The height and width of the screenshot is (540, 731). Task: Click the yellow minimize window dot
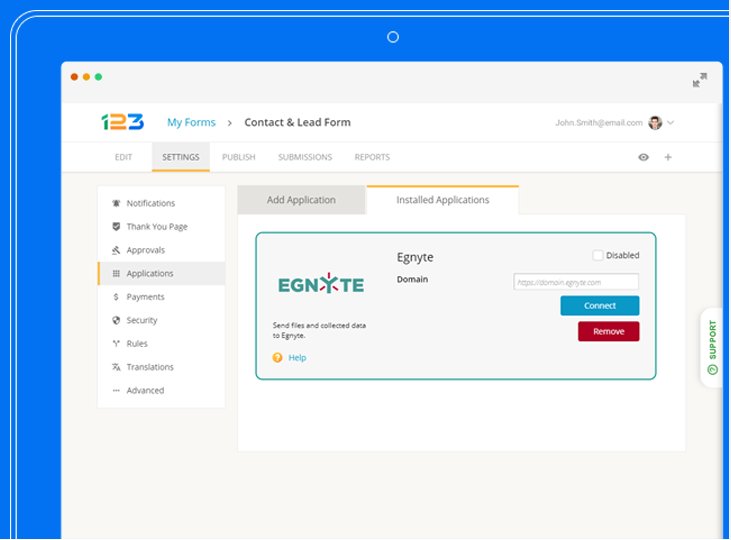click(x=86, y=77)
